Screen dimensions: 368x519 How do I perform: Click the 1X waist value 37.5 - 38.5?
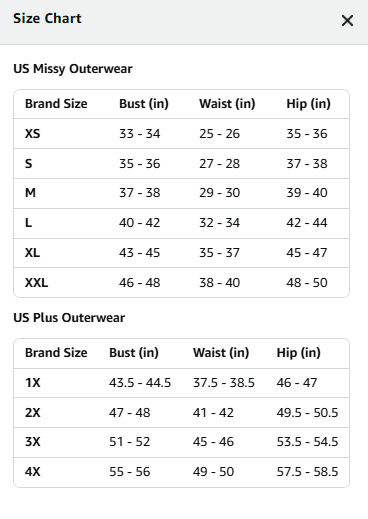(x=224, y=383)
